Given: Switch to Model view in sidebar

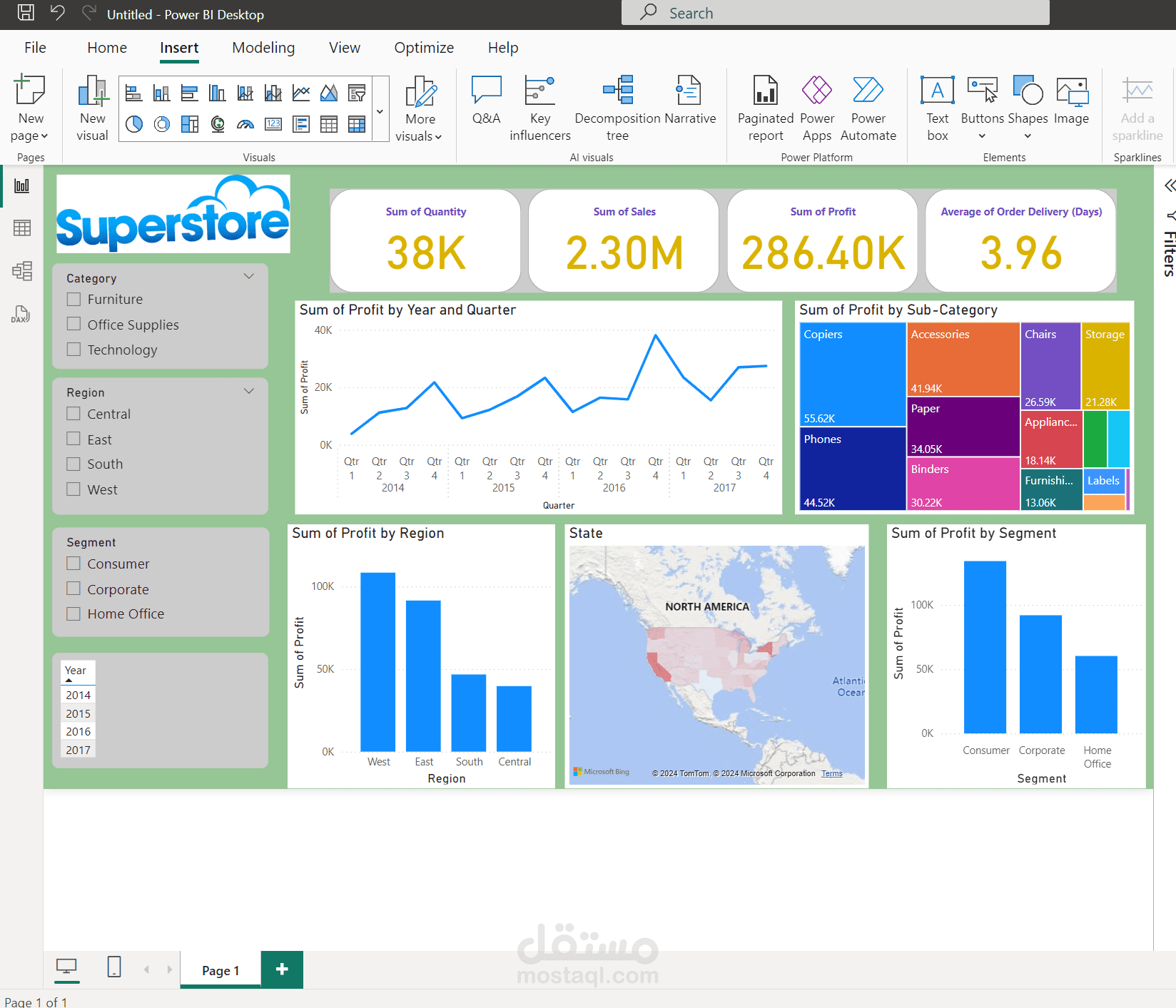Looking at the screenshot, I should 22,271.
